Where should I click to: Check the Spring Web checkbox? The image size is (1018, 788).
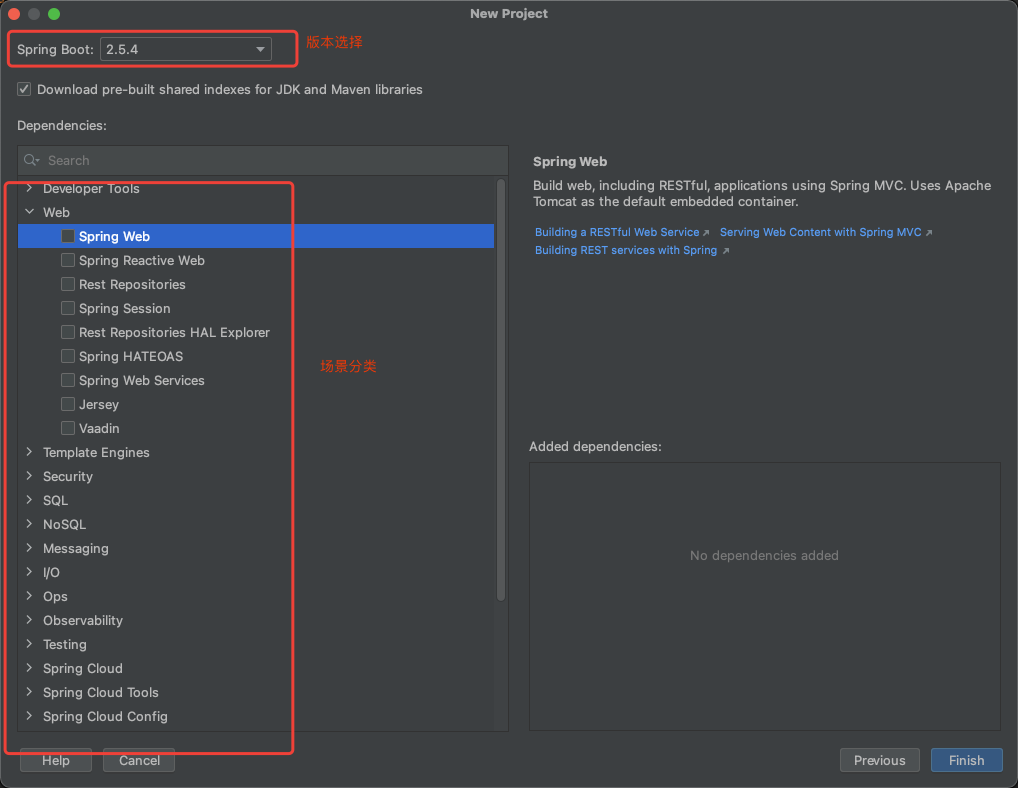pyautogui.click(x=68, y=236)
